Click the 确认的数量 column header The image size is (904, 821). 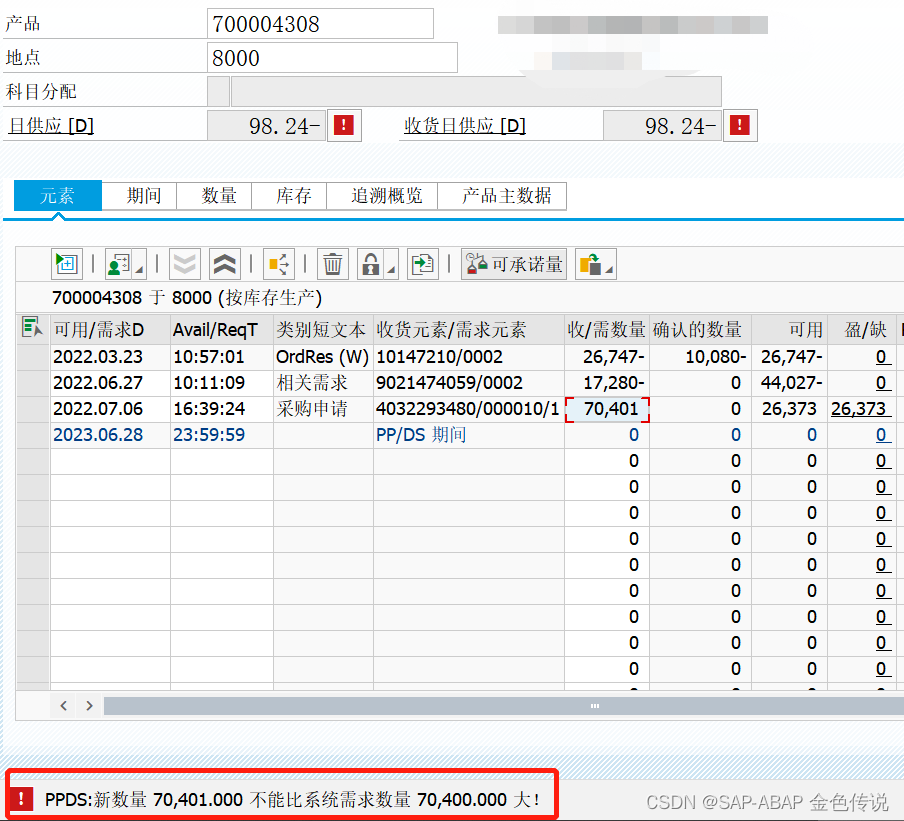coord(700,329)
